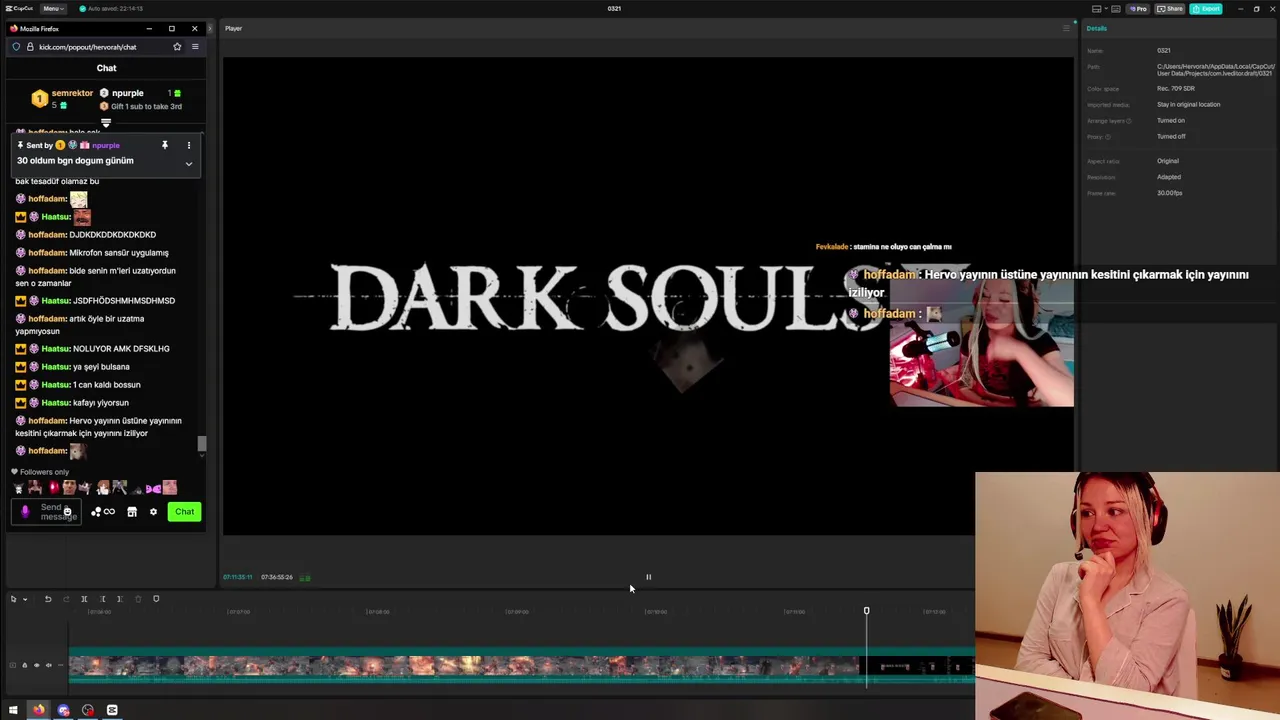
Task: Collapse side panel with chevron beside Player
Action: [x=212, y=28]
